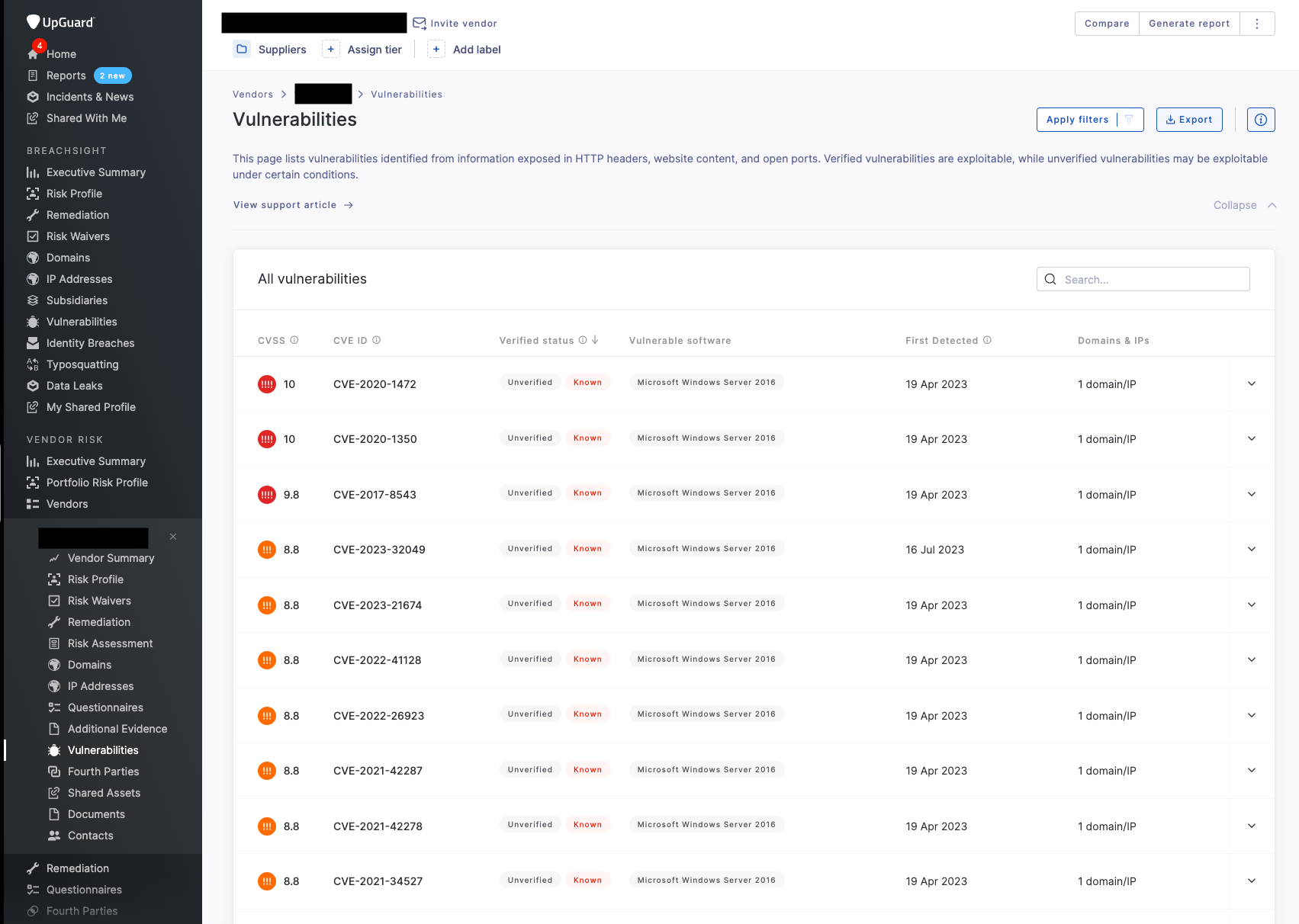Expand the CVE-2017-8543 row

point(1252,494)
